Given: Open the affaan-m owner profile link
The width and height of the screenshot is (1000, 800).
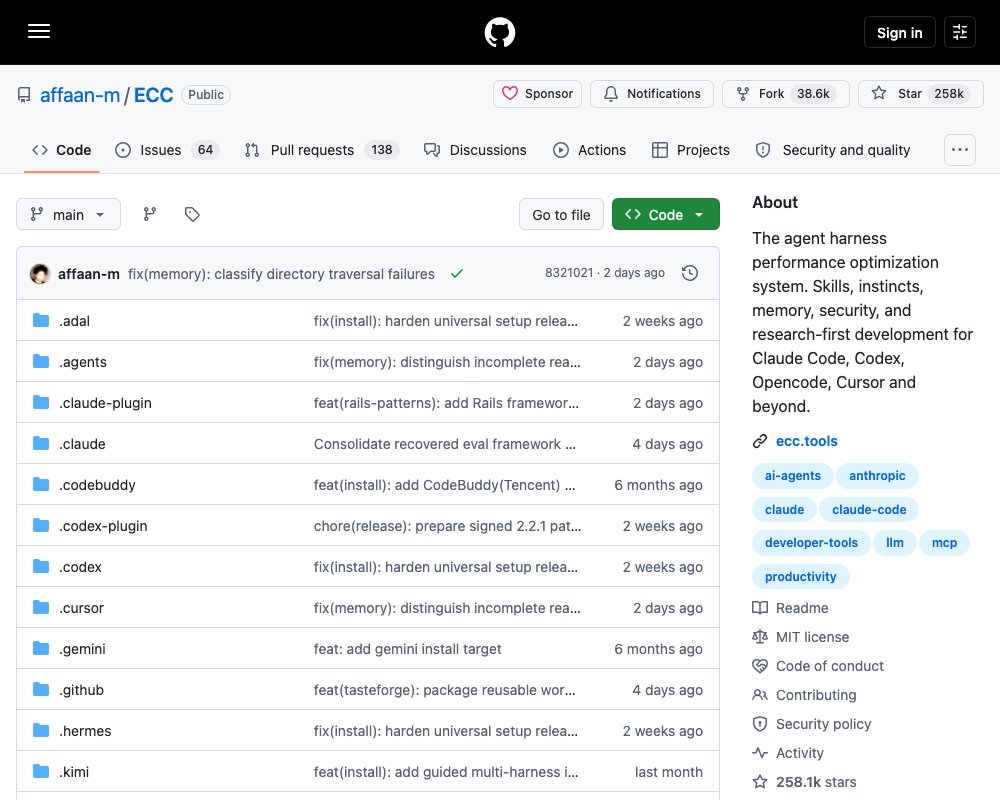Looking at the screenshot, I should point(80,95).
